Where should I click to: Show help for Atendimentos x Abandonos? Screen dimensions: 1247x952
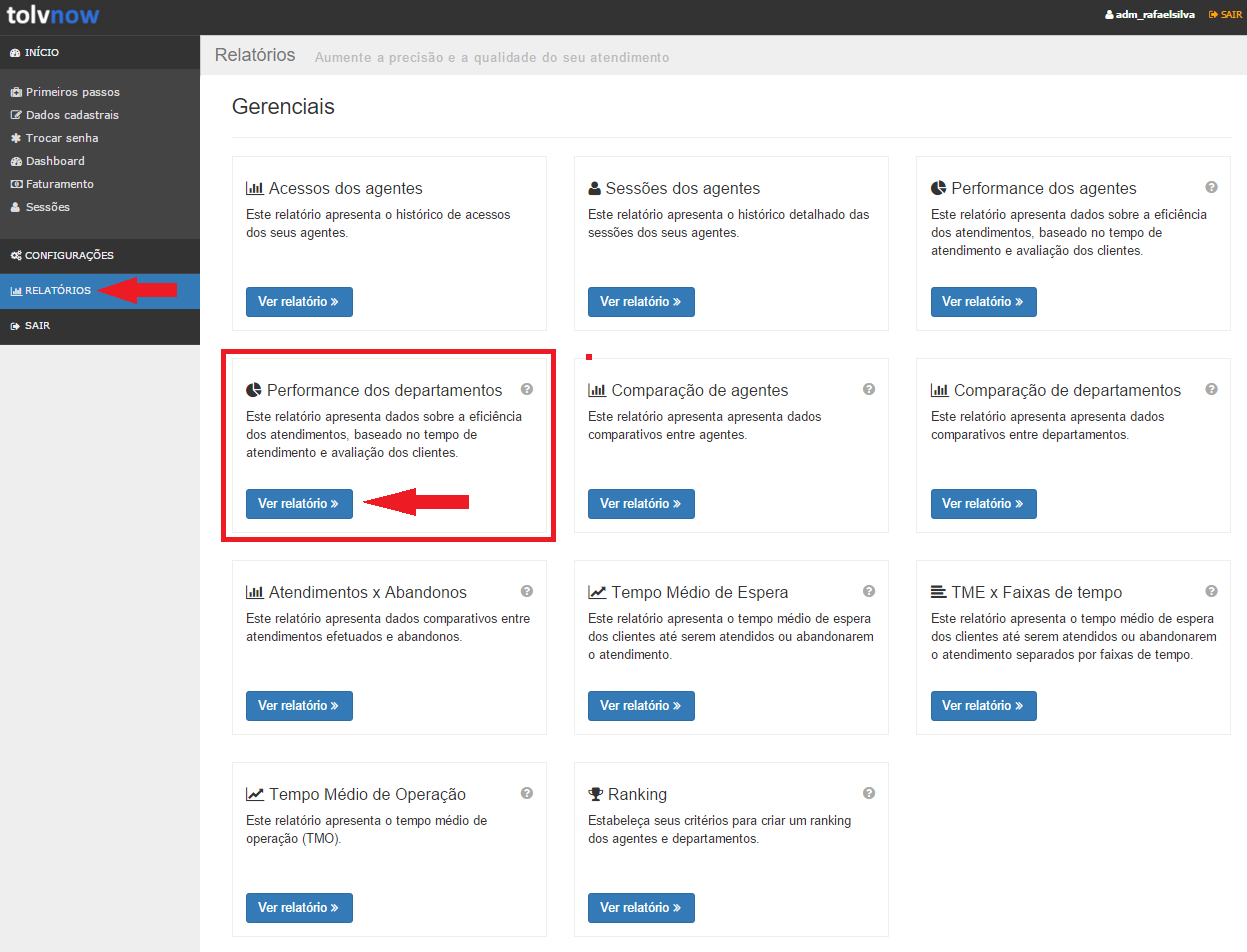pyautogui.click(x=527, y=591)
